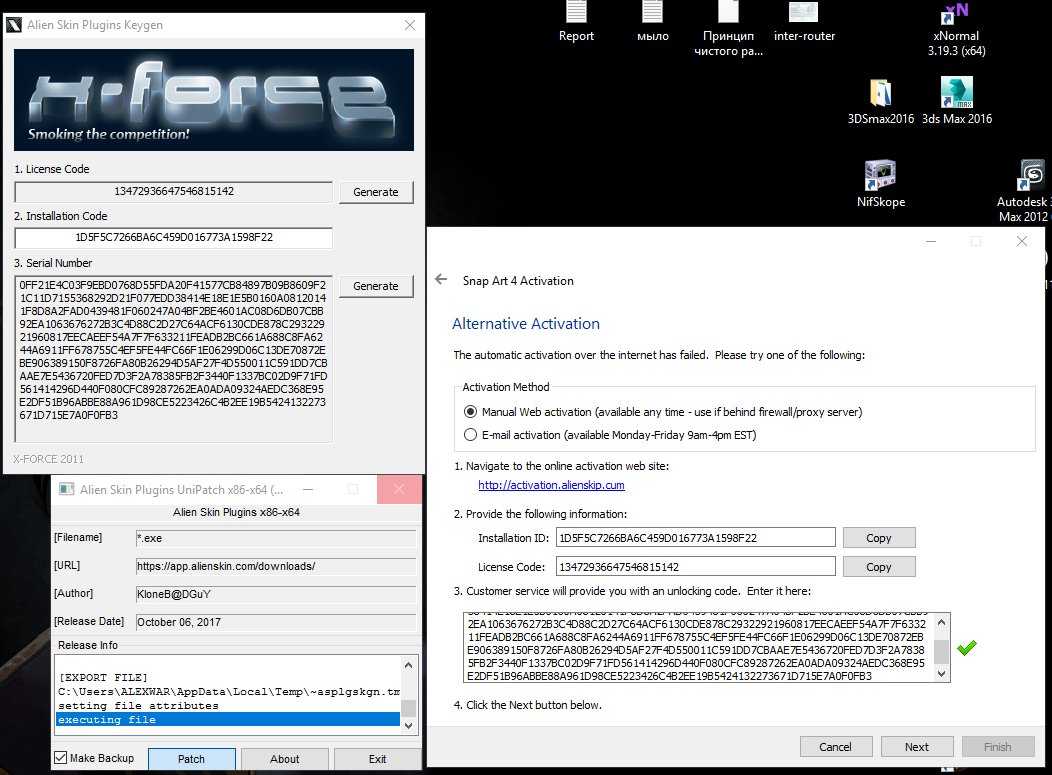Select Manual Web activation radio option
1052x775 pixels.
click(x=470, y=411)
